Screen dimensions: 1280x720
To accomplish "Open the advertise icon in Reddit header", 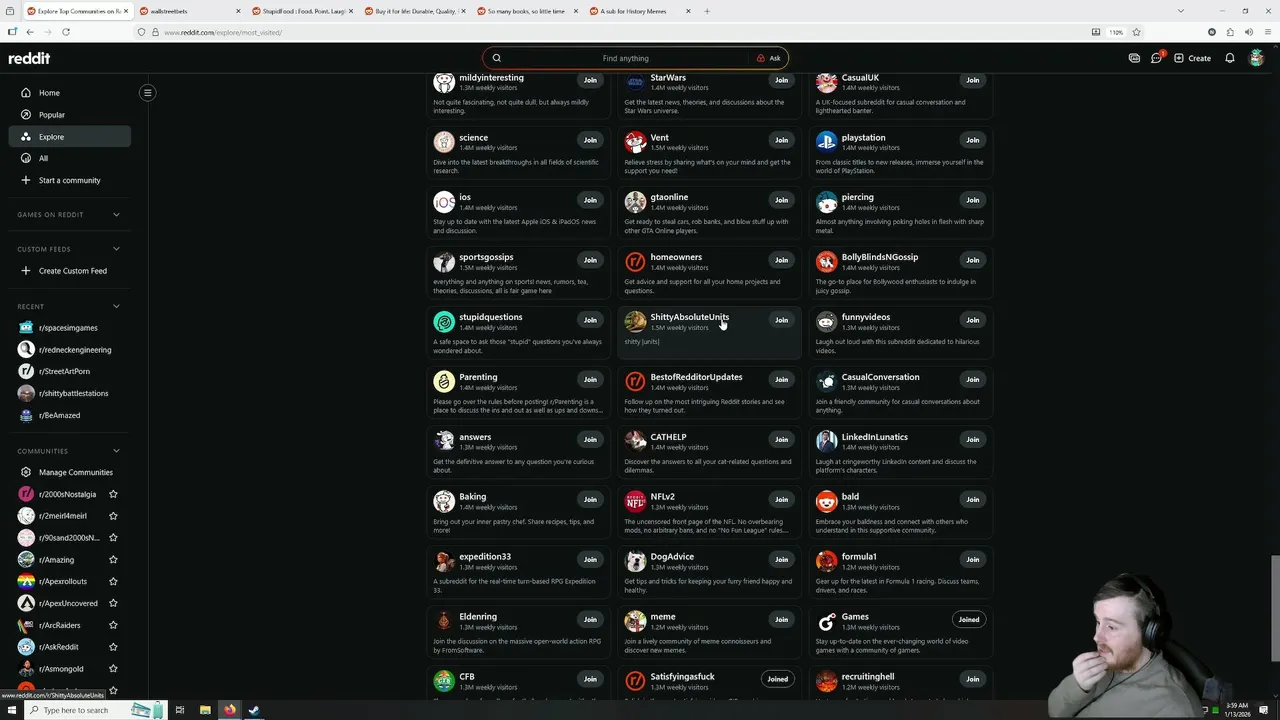I will click(x=1134, y=58).
